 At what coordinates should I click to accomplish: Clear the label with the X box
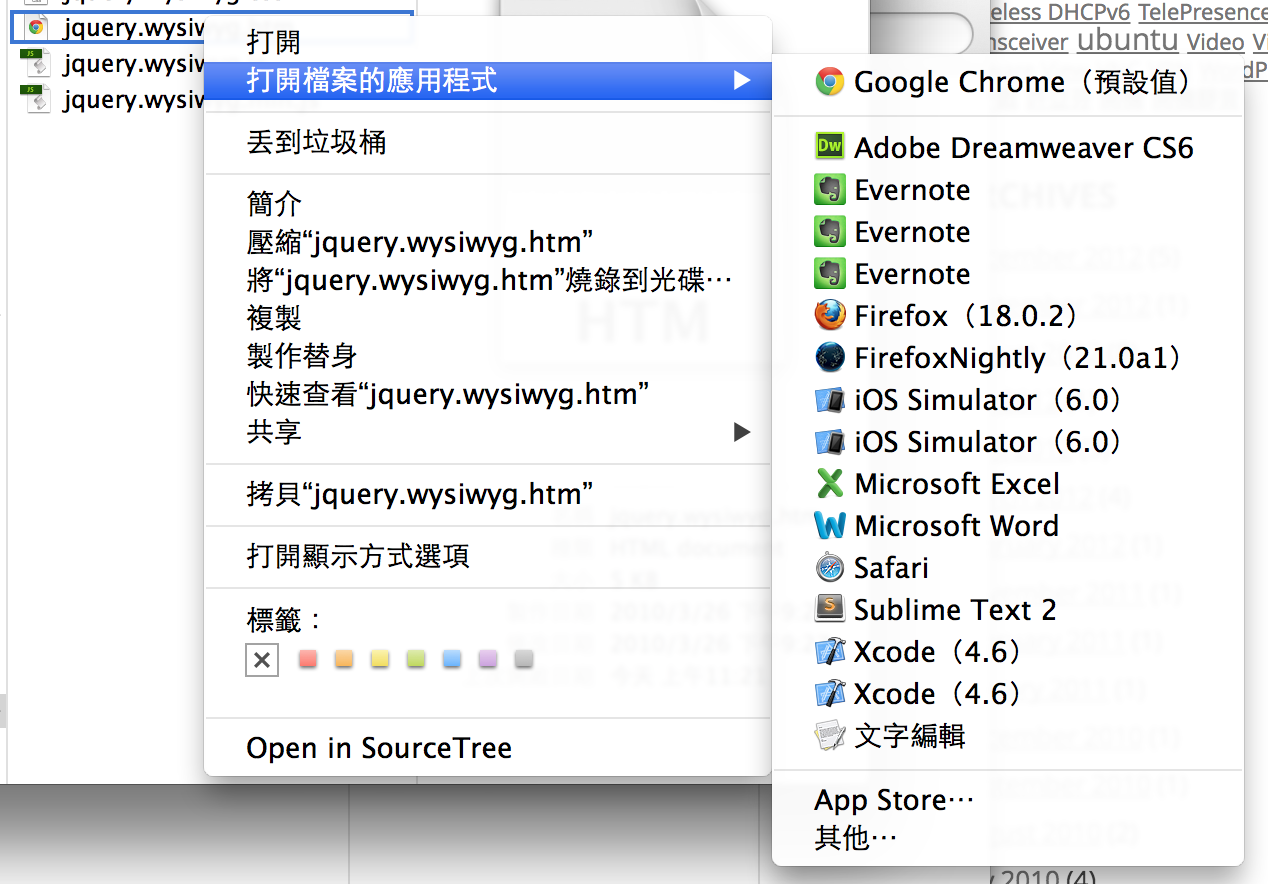pos(262,660)
